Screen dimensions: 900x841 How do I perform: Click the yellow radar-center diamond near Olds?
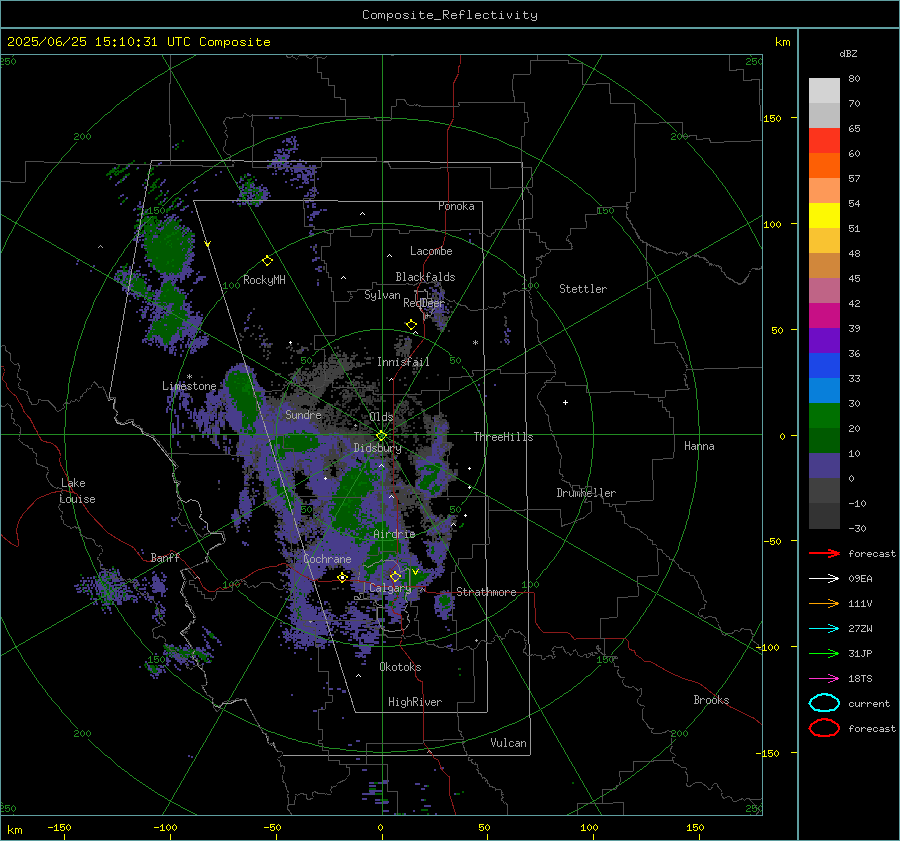381,436
